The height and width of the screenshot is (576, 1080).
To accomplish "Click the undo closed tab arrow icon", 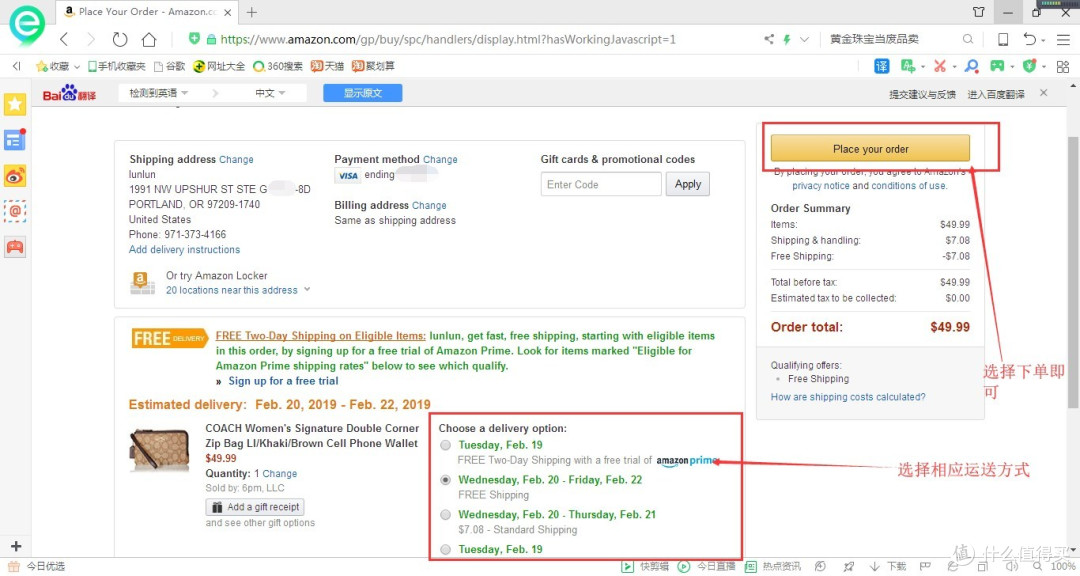I will pos(1029,39).
